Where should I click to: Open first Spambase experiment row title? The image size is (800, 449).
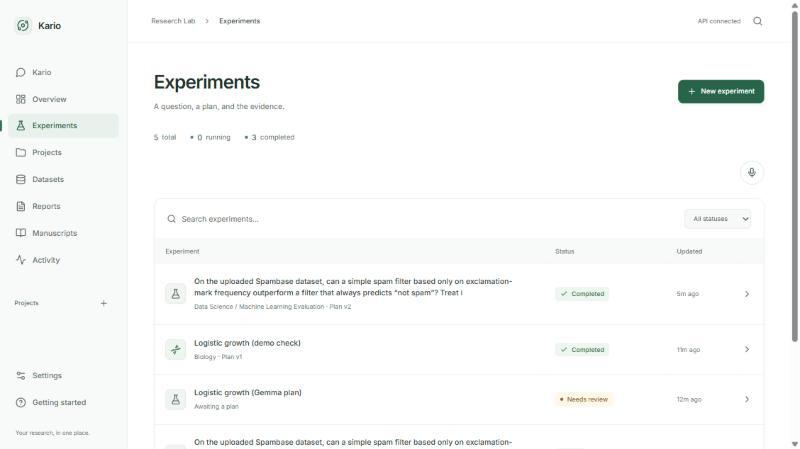click(x=353, y=287)
